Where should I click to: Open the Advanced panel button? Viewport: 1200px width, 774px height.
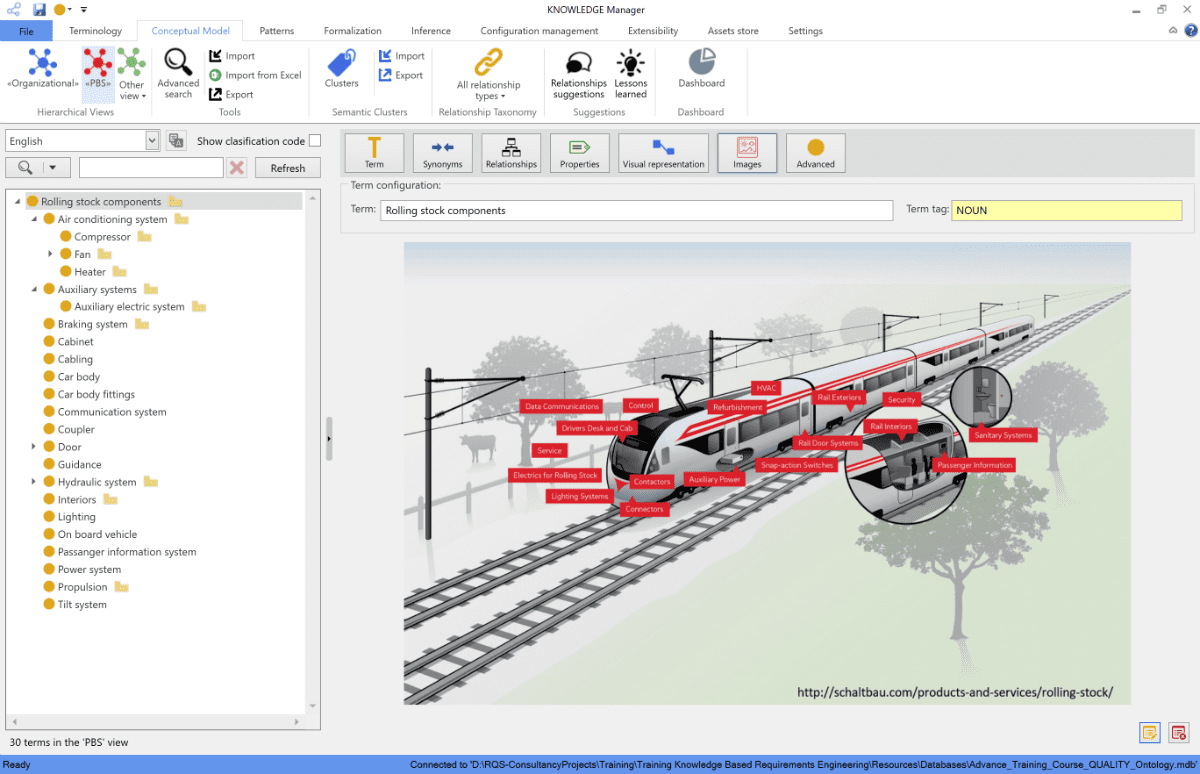(x=815, y=153)
